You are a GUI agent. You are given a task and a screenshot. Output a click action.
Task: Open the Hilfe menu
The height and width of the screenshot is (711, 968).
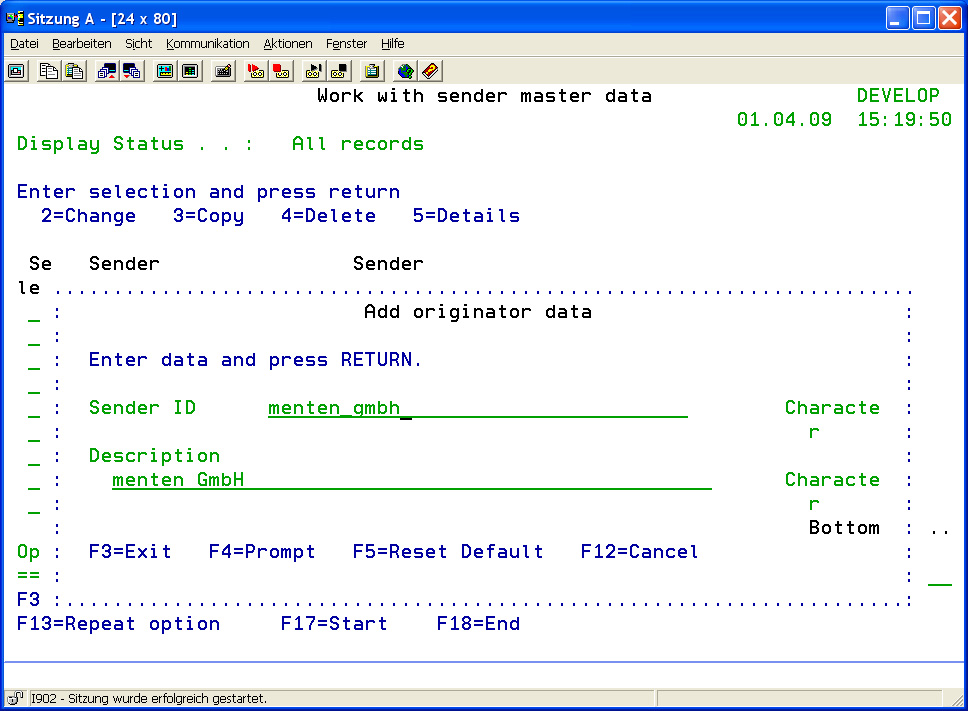[392, 44]
